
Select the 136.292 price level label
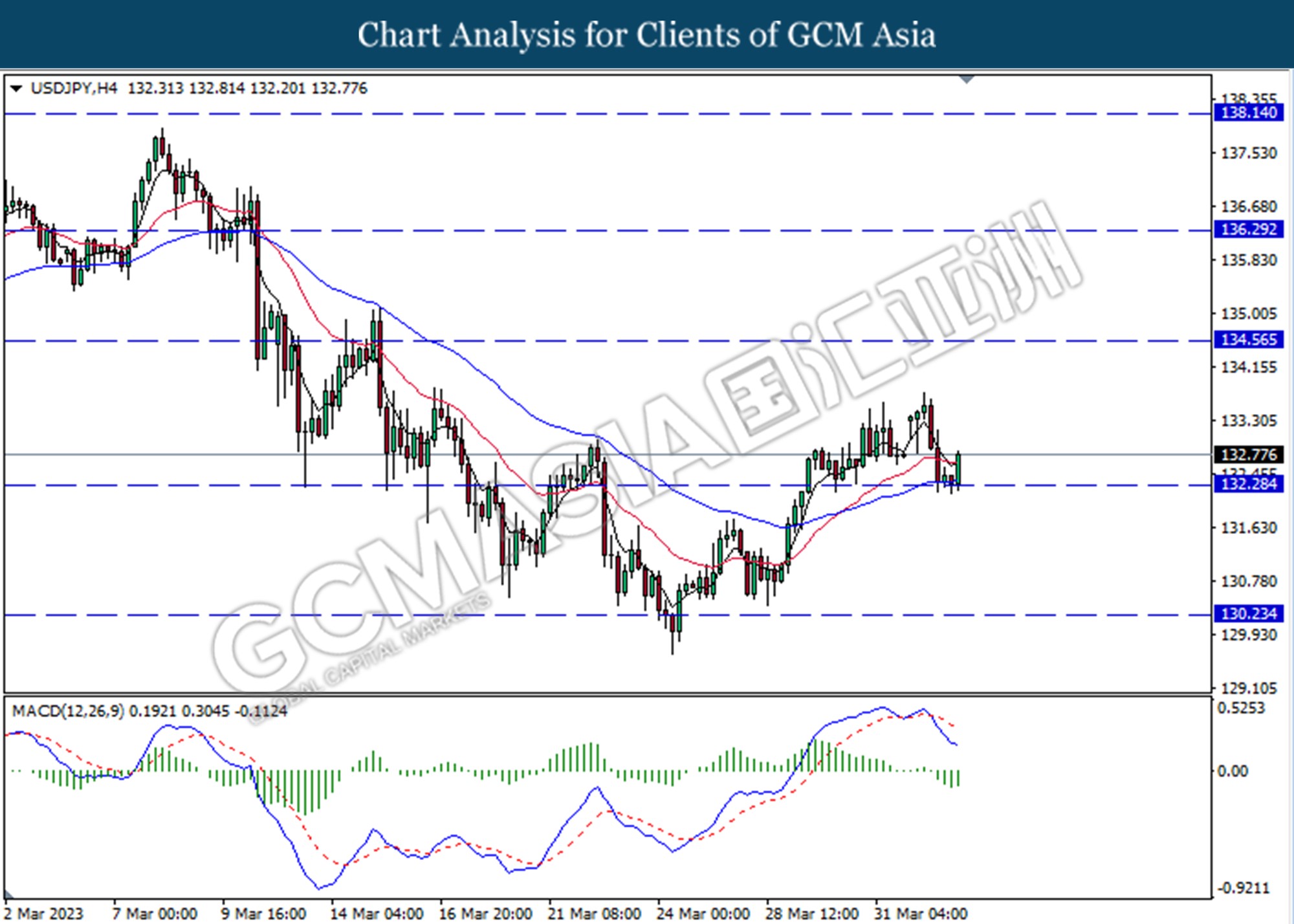1248,230
